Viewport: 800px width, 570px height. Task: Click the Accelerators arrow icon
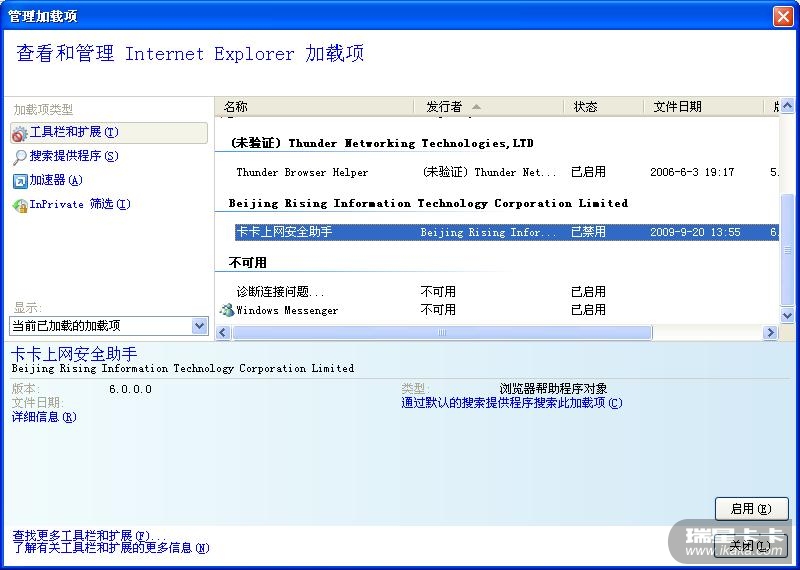(20, 181)
